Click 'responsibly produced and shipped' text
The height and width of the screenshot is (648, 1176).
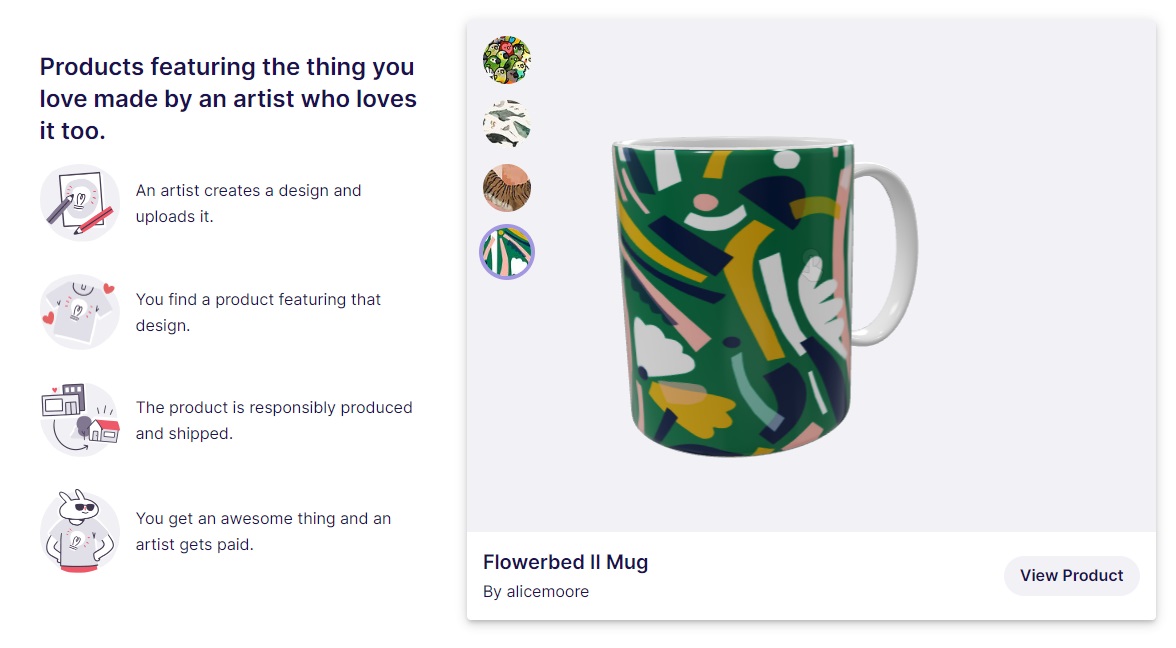[x=274, y=420]
